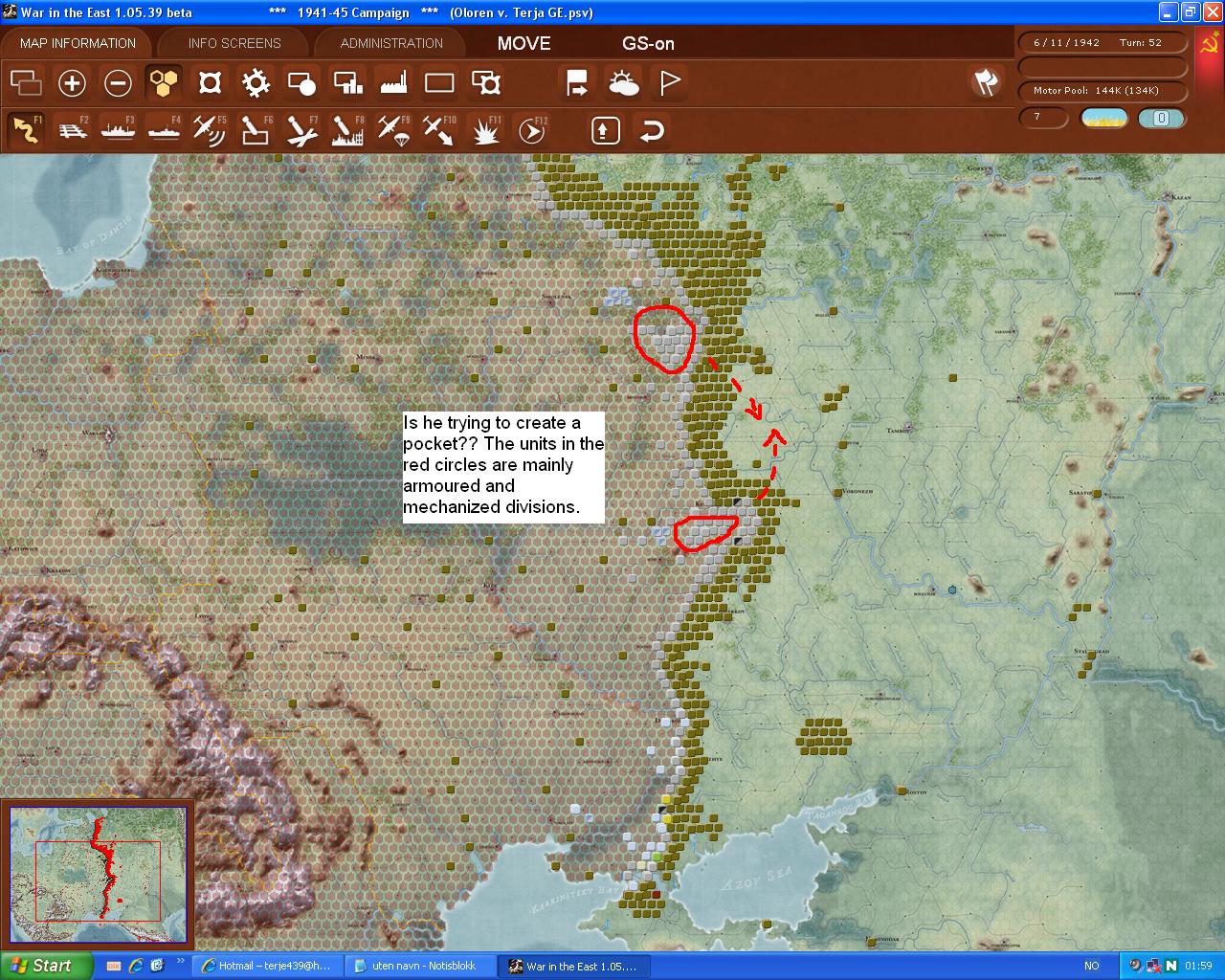1225x980 pixels.
Task: Click the date and Turn 52 field
Action: pyautogui.click(x=1102, y=42)
